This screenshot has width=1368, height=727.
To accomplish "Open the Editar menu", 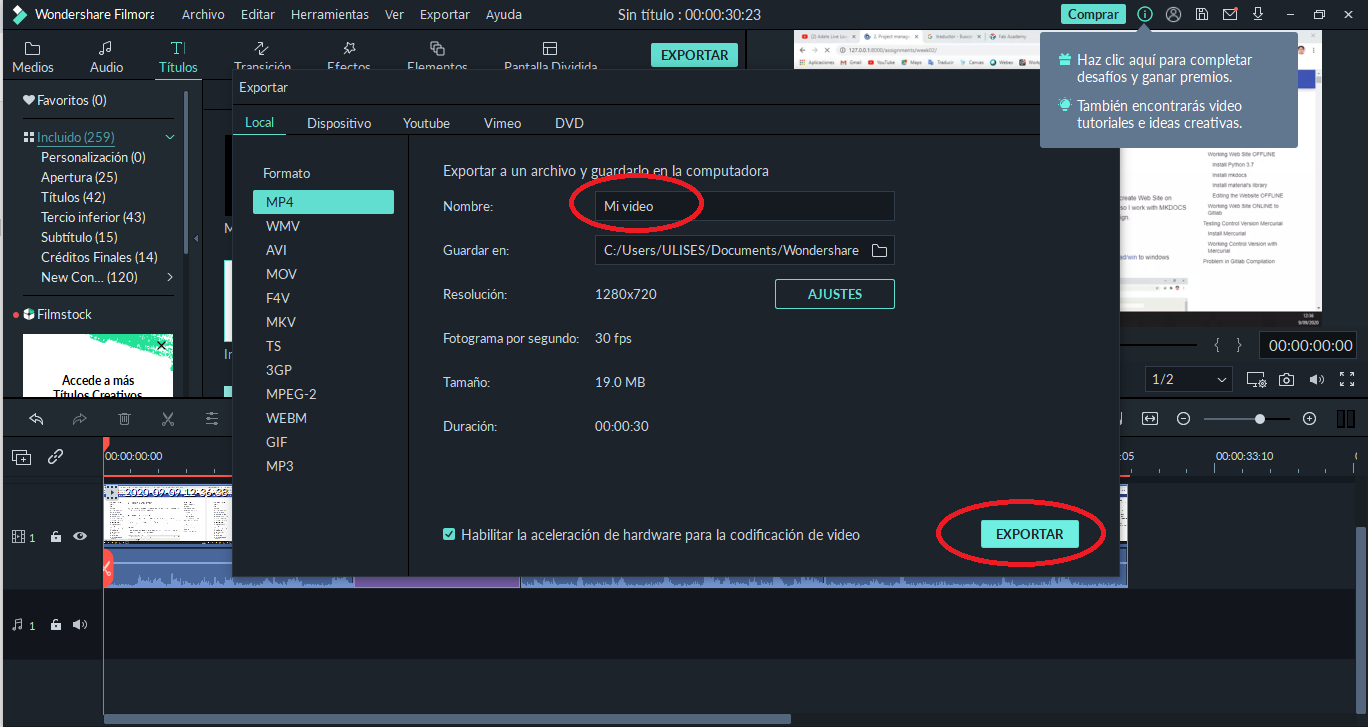I will (x=258, y=15).
